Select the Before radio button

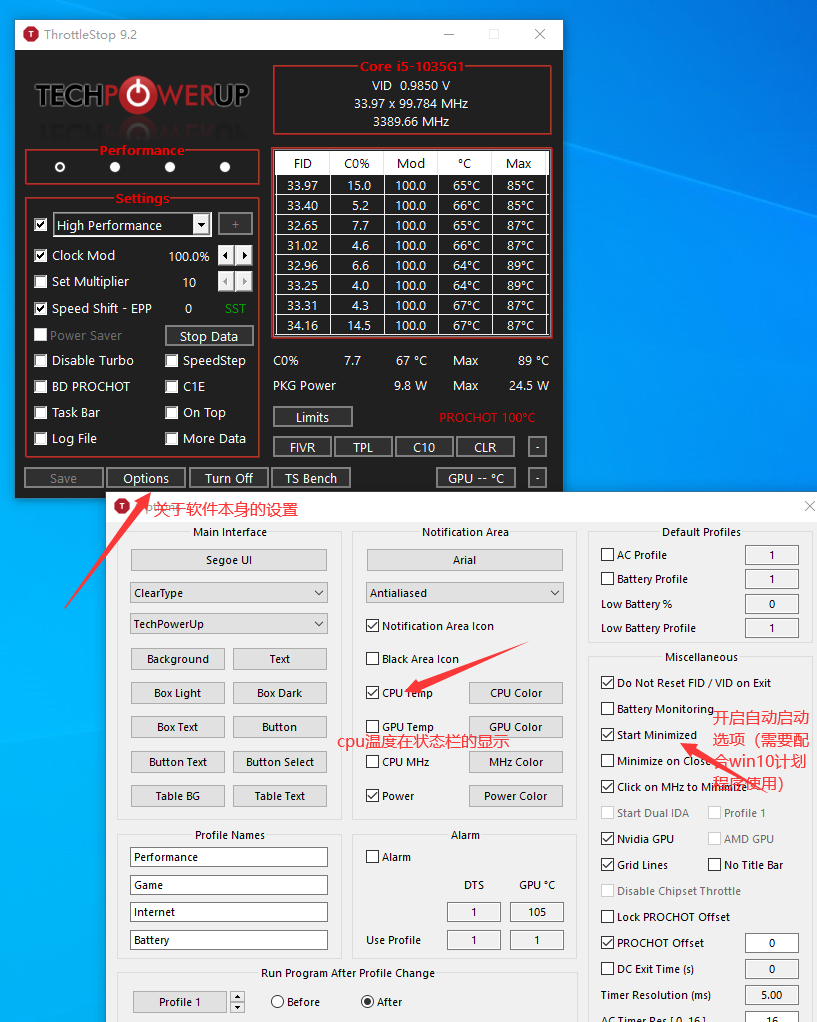click(276, 1001)
